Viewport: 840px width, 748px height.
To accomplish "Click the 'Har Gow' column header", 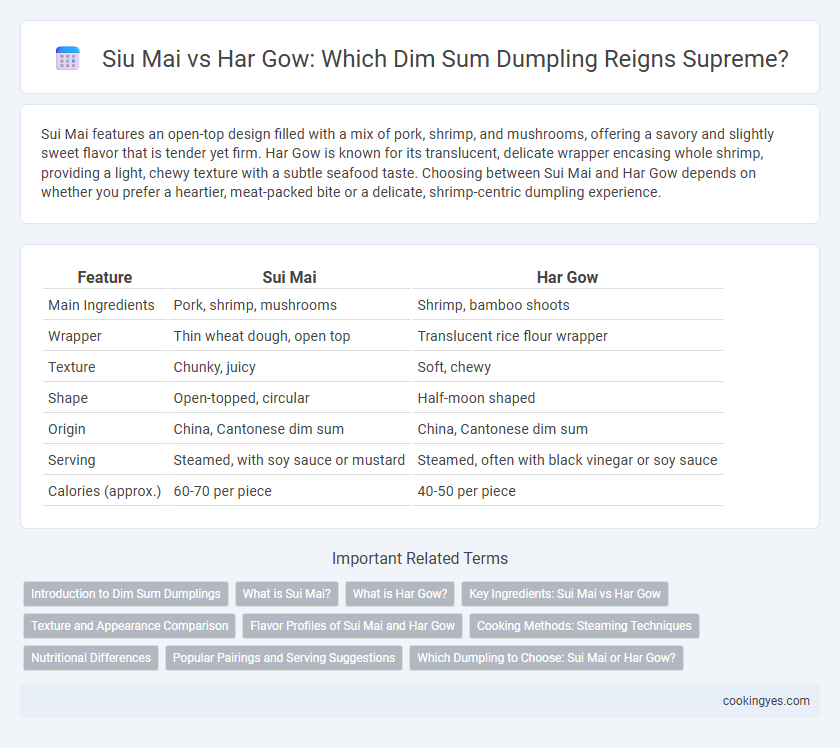I will click(567, 277).
